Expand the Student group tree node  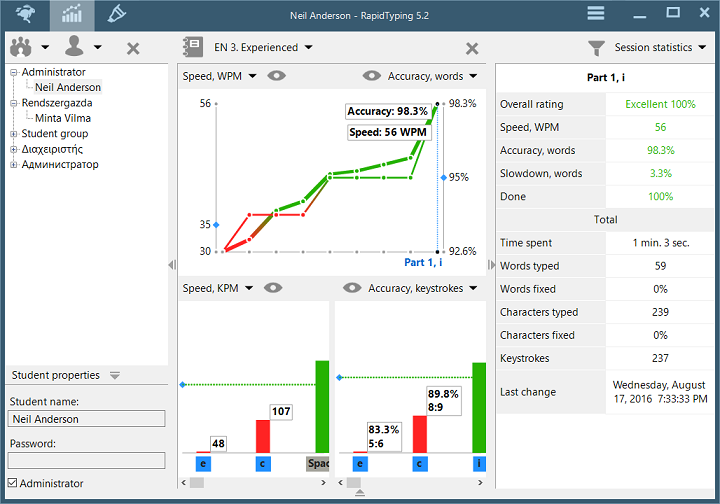(x=14, y=134)
